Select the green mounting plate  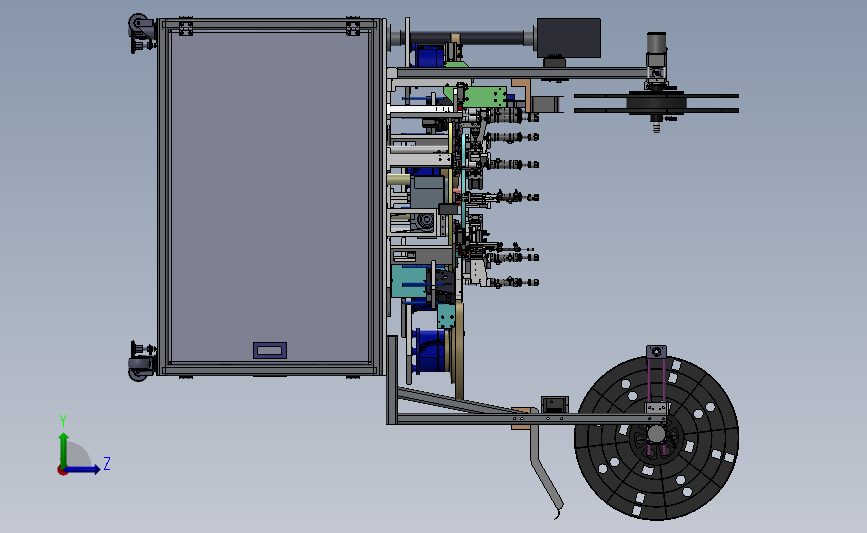pyautogui.click(x=485, y=97)
